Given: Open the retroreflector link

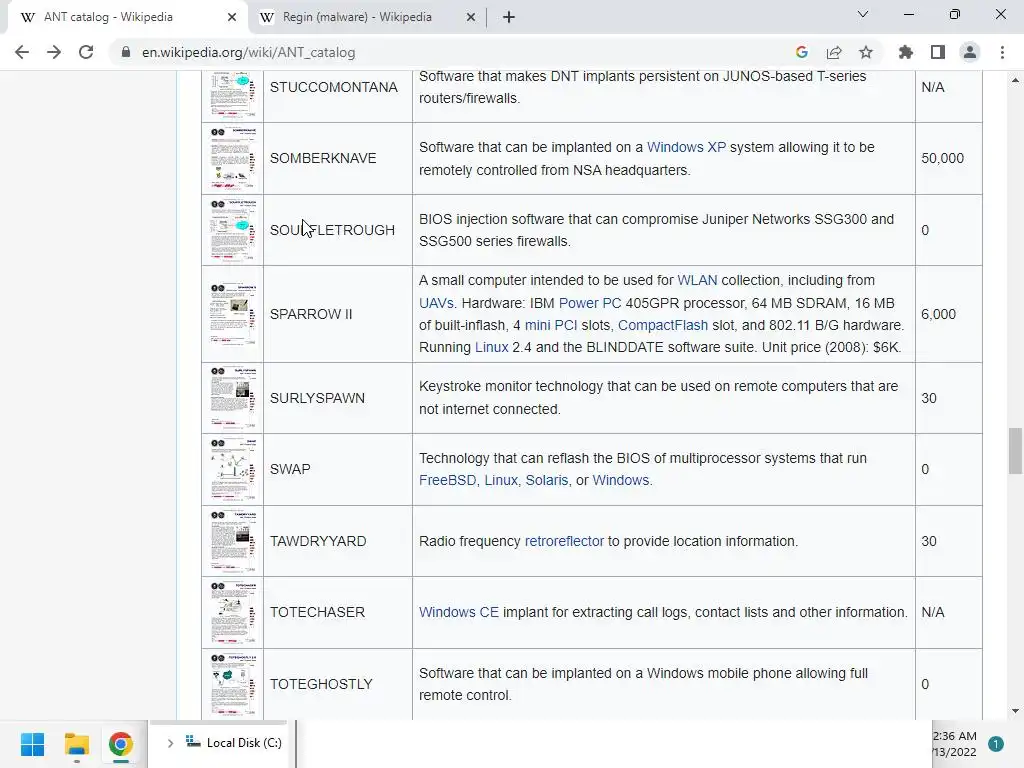Looking at the screenshot, I should coord(564,541).
